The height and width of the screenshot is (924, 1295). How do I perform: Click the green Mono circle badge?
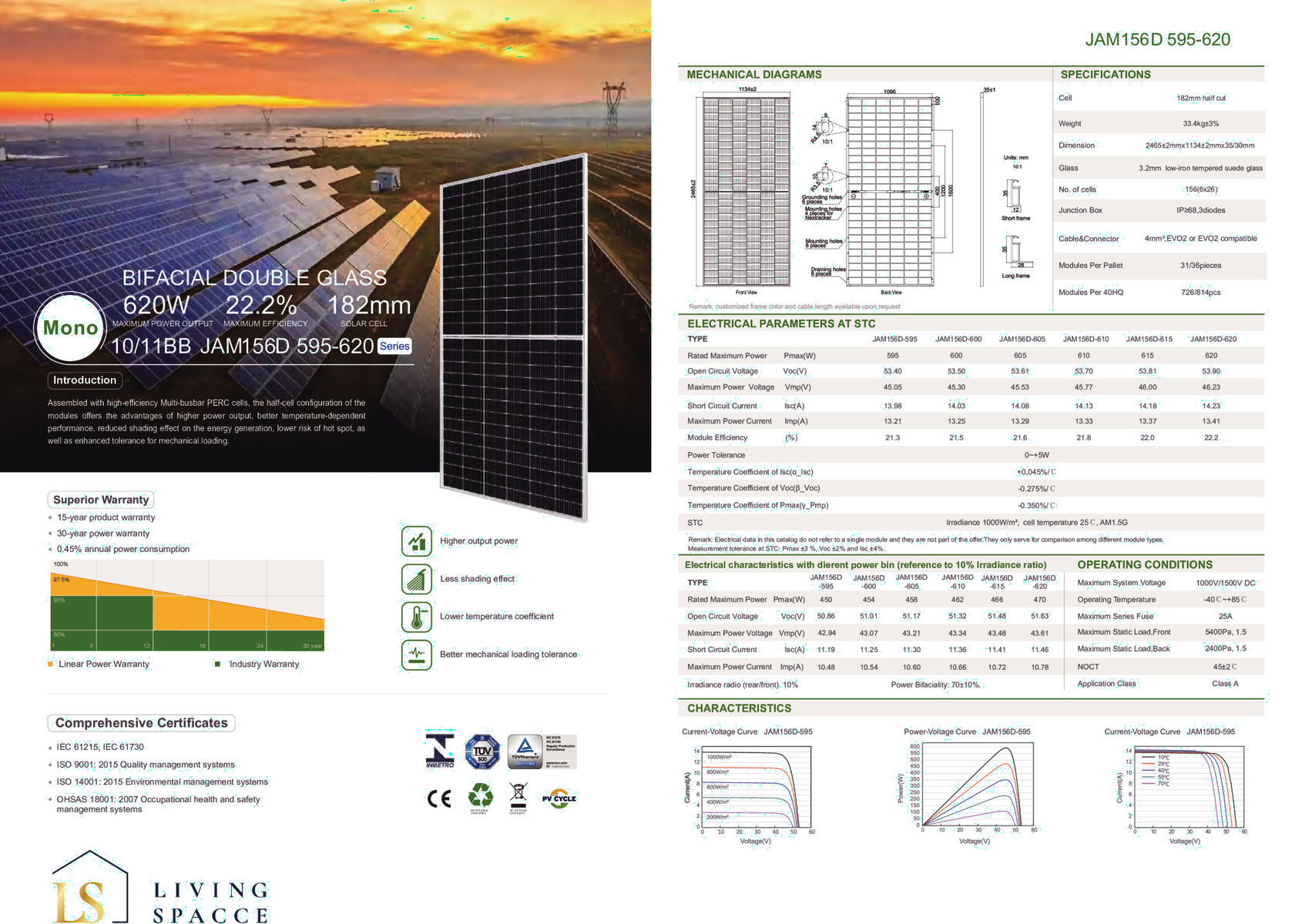pyautogui.click(x=70, y=328)
